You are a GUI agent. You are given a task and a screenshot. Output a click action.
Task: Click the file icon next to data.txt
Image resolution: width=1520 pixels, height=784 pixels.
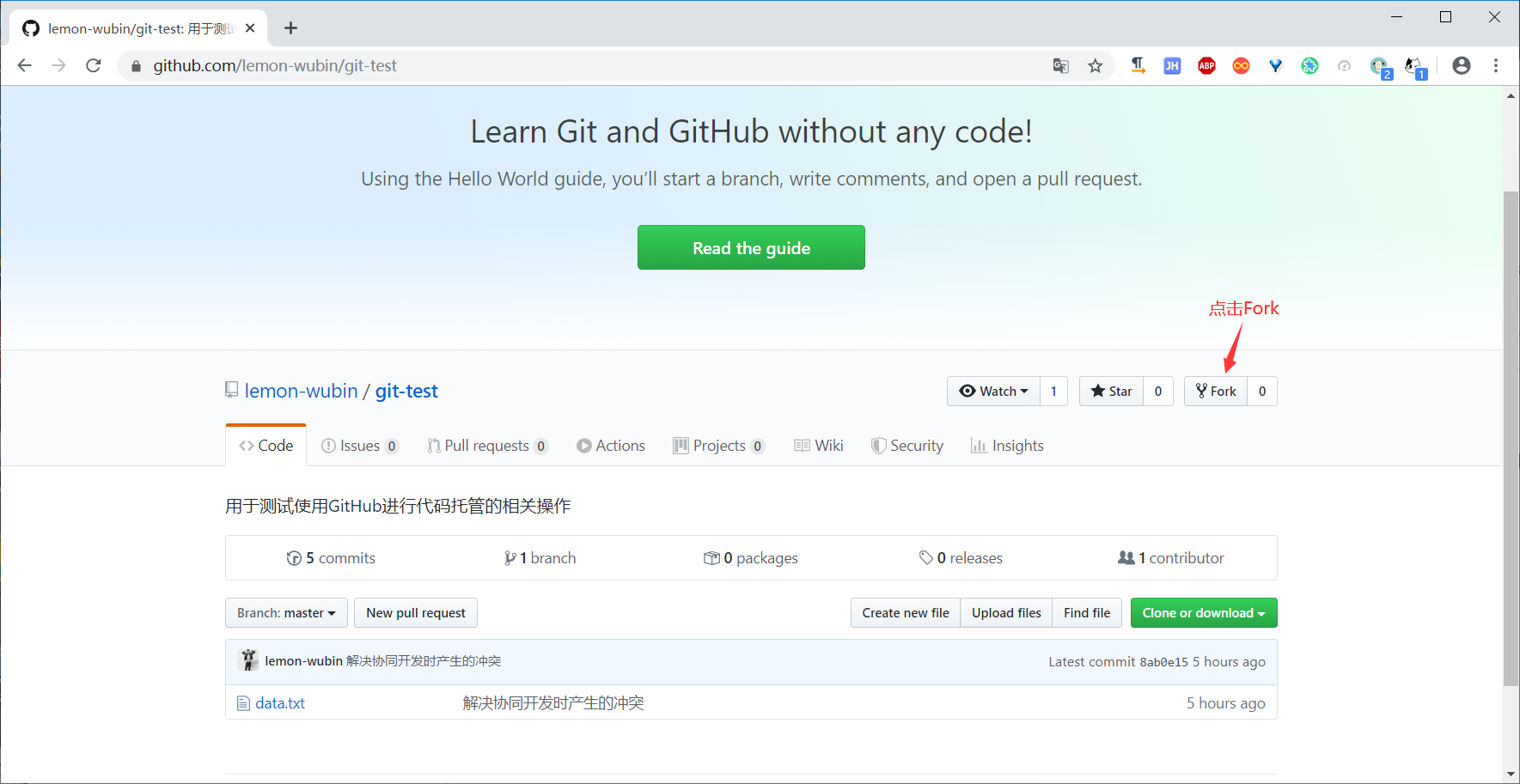pyautogui.click(x=243, y=703)
